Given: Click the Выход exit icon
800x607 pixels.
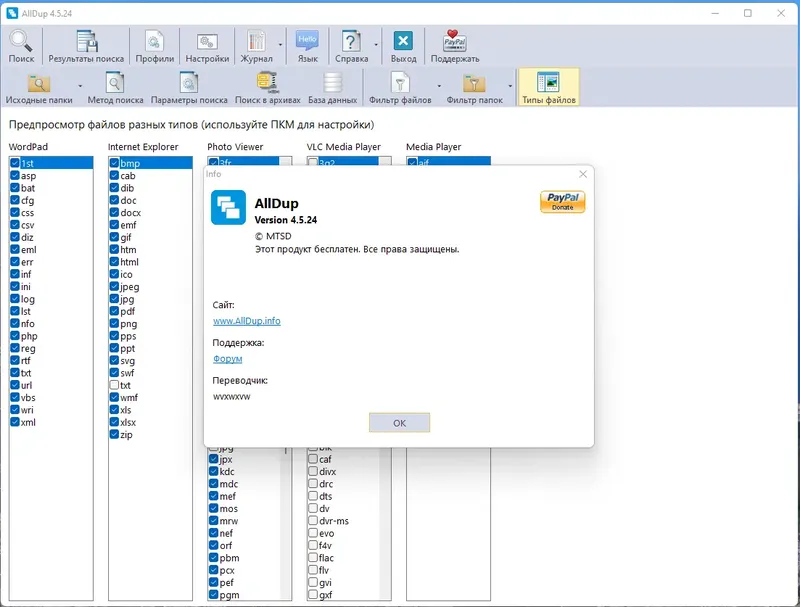Looking at the screenshot, I should [x=403, y=41].
